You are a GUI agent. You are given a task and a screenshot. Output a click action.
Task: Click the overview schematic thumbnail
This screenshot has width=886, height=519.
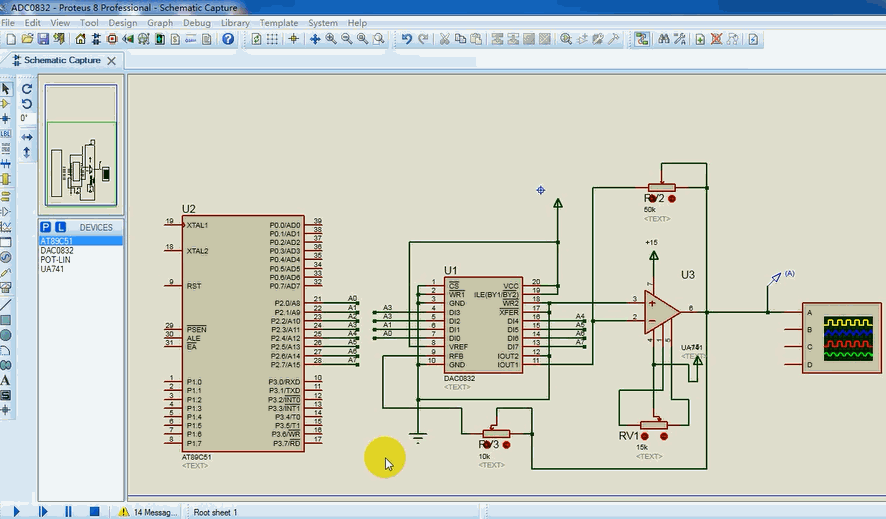pos(81,145)
